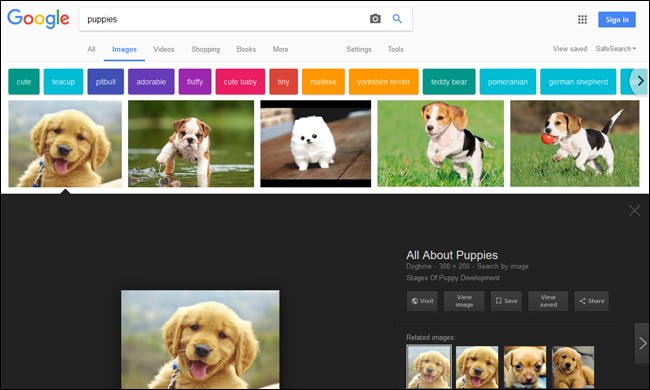Screen dimensions: 650x390
Task: Open All About Puppies title link
Action: click(x=452, y=255)
